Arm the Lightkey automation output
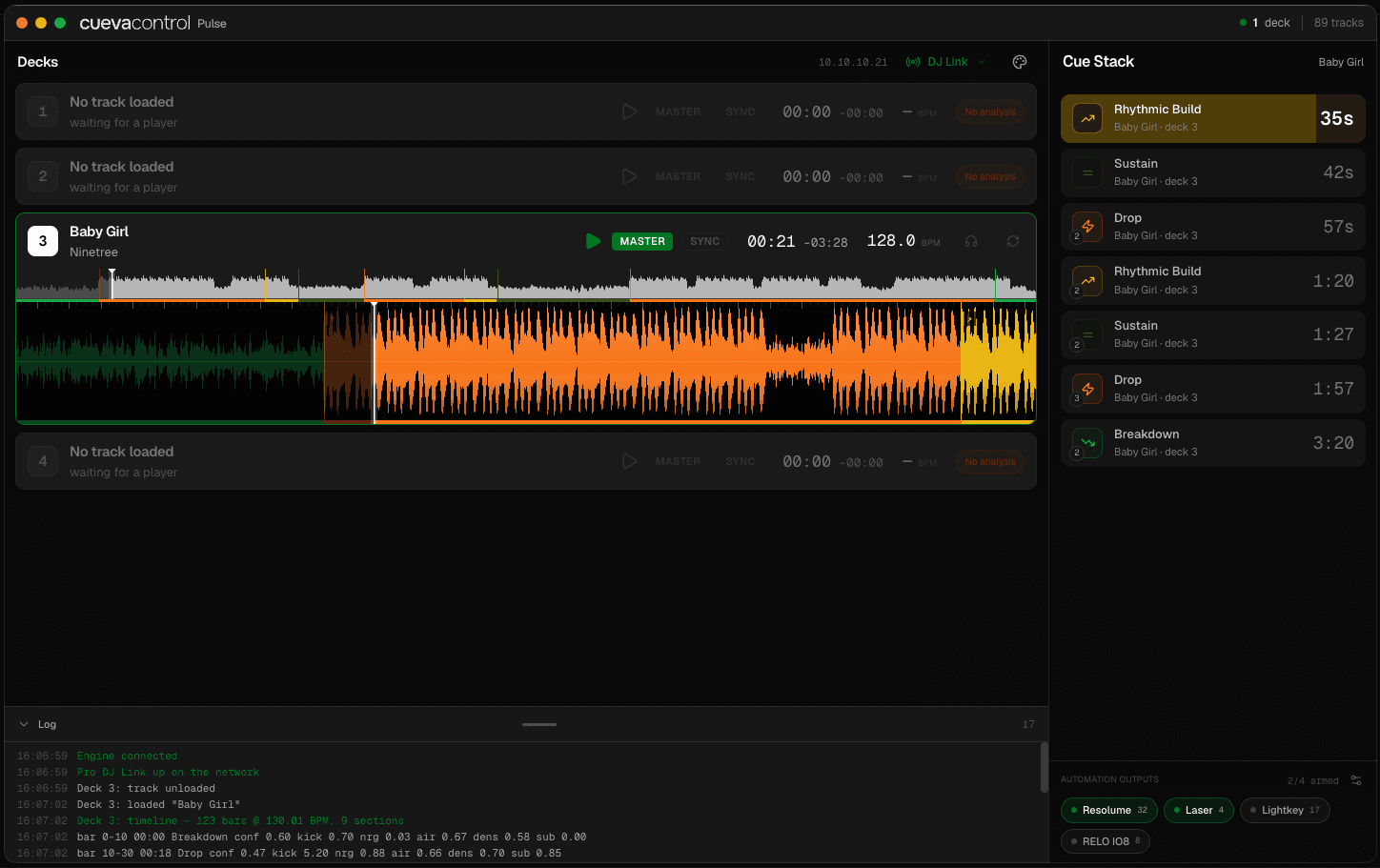The image size is (1380, 868). coord(1285,810)
